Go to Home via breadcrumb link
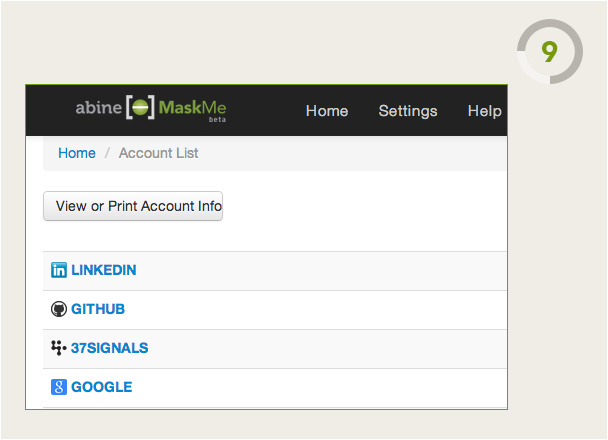 point(77,153)
